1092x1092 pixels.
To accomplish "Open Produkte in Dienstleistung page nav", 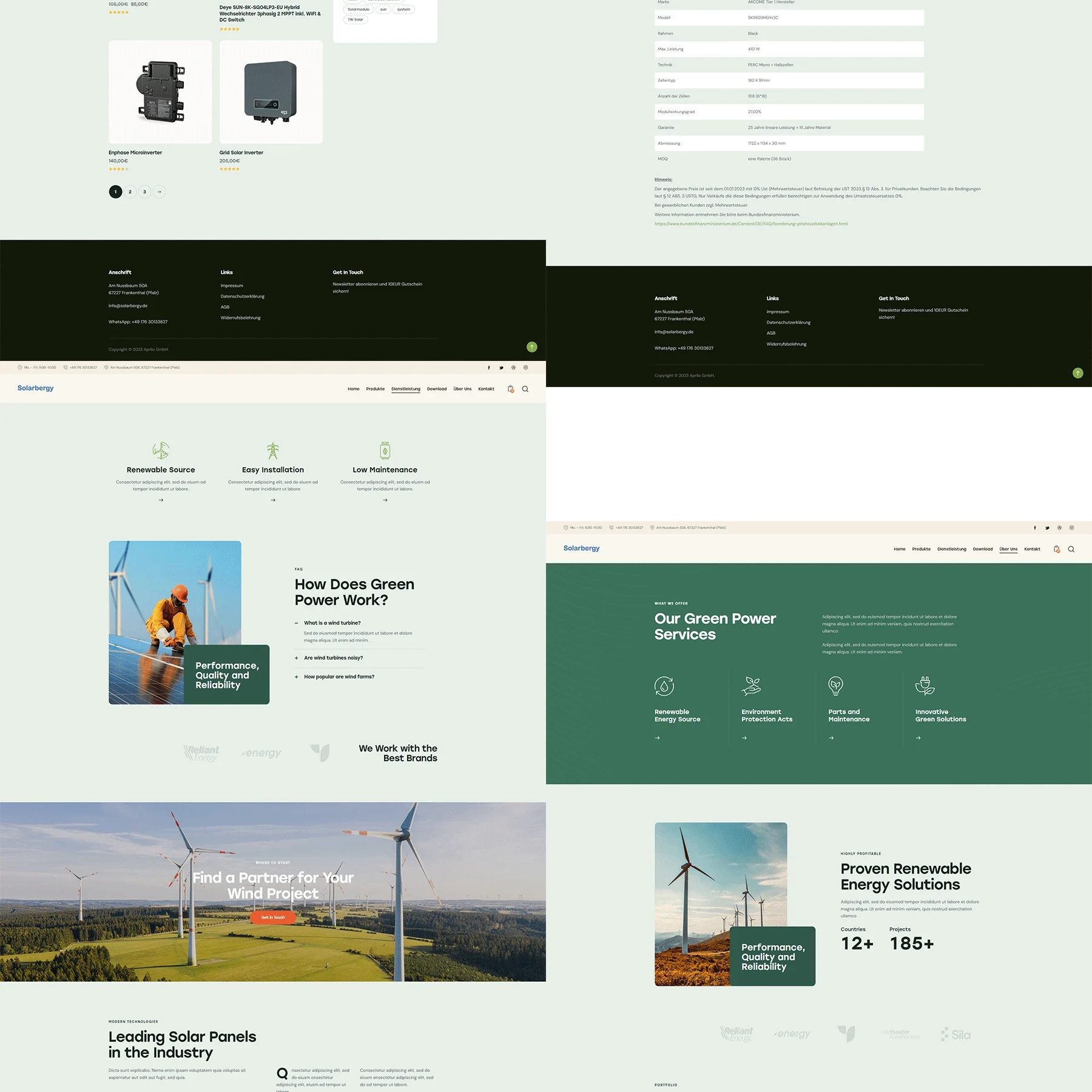I will pyautogui.click(x=376, y=389).
